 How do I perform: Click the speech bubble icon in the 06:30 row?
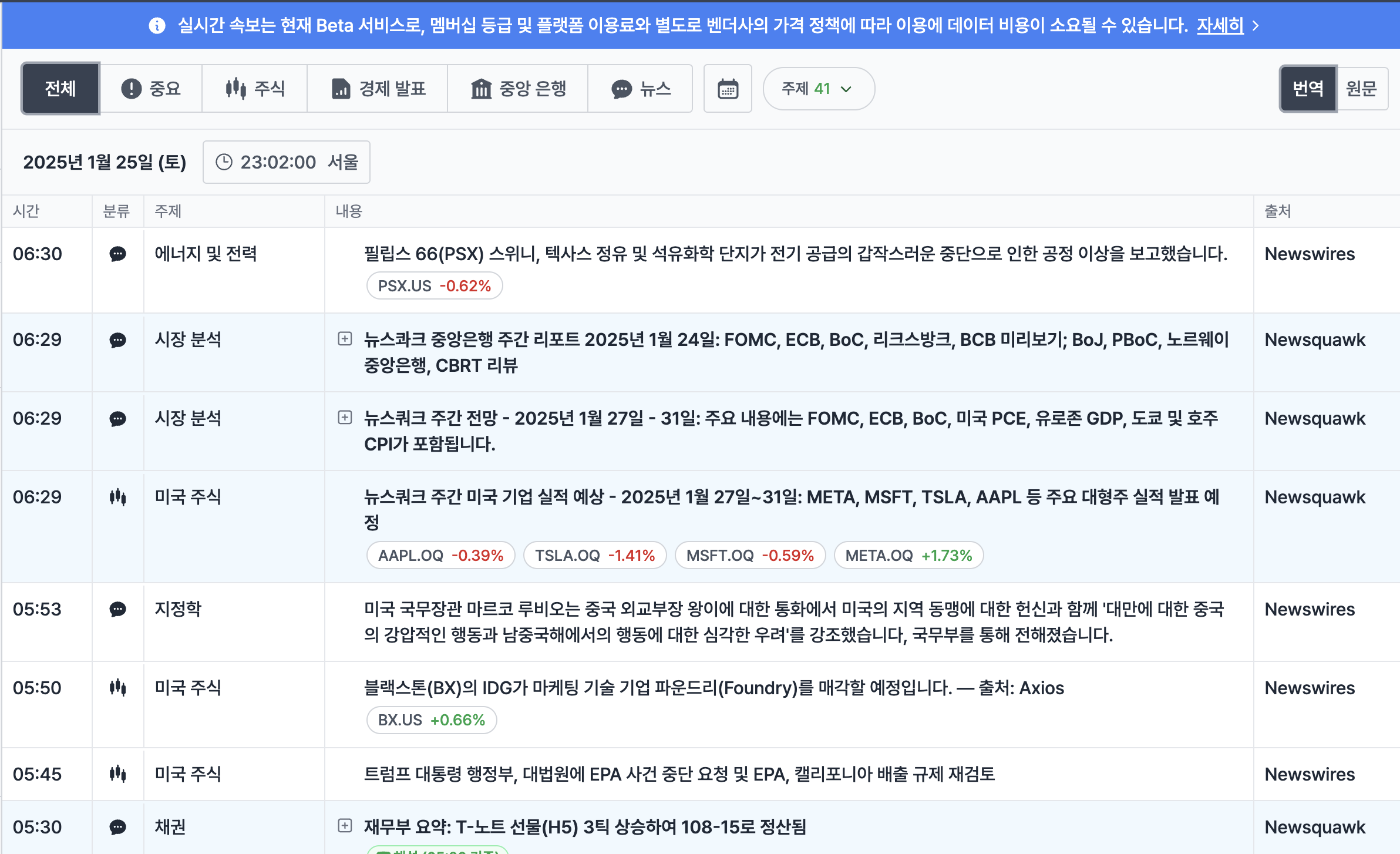pos(117,254)
